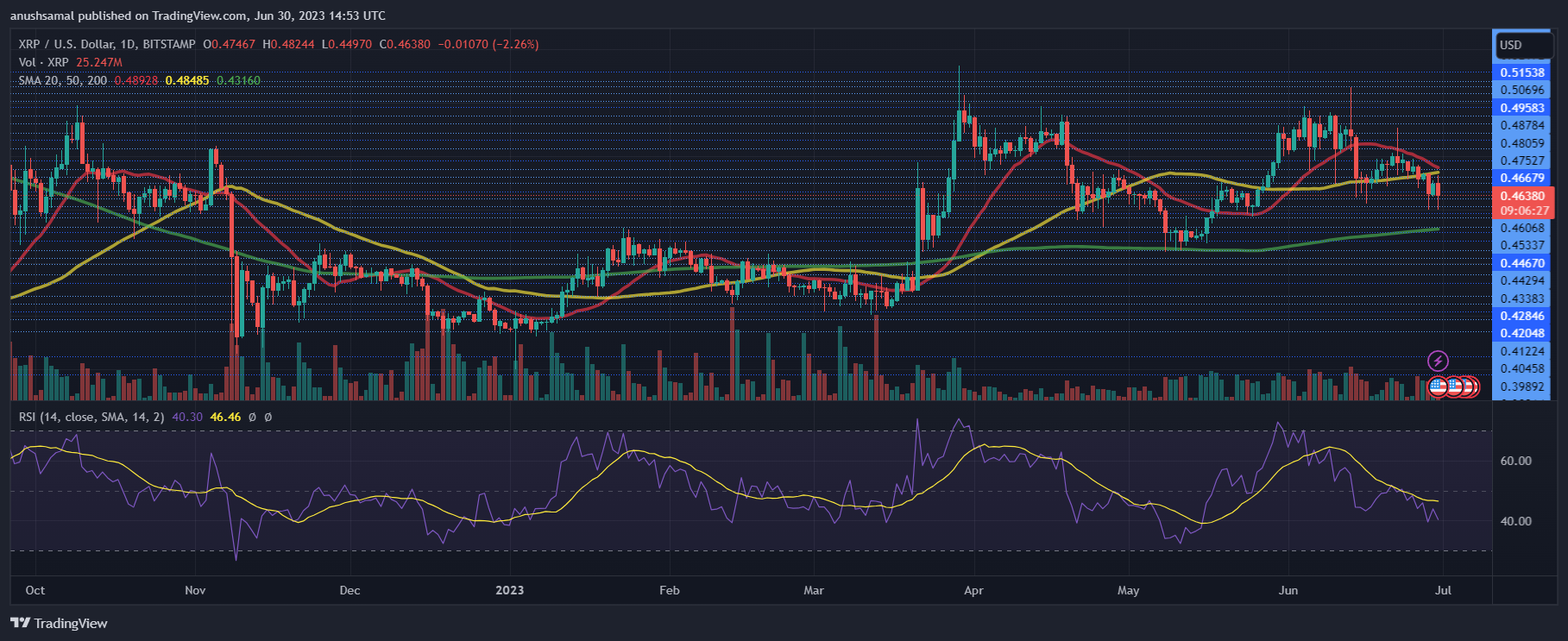
Task: Click the RSI 60.00 axis level
Action: 1516,461
